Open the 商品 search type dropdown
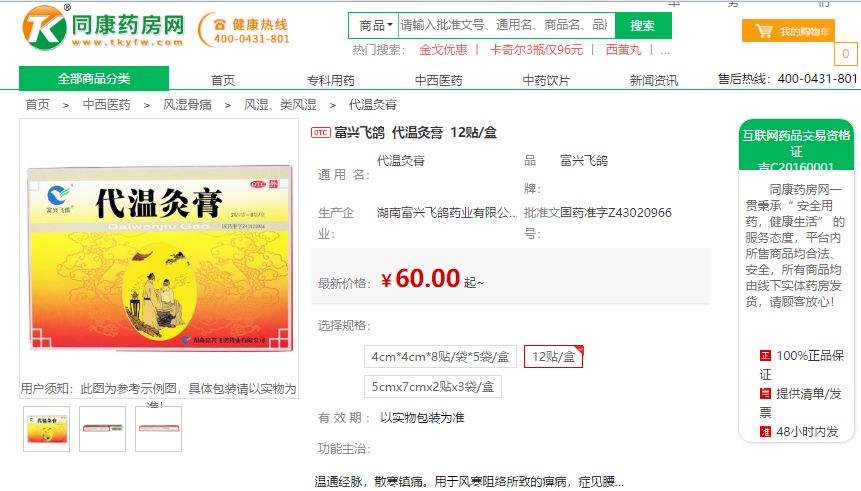 coord(374,25)
